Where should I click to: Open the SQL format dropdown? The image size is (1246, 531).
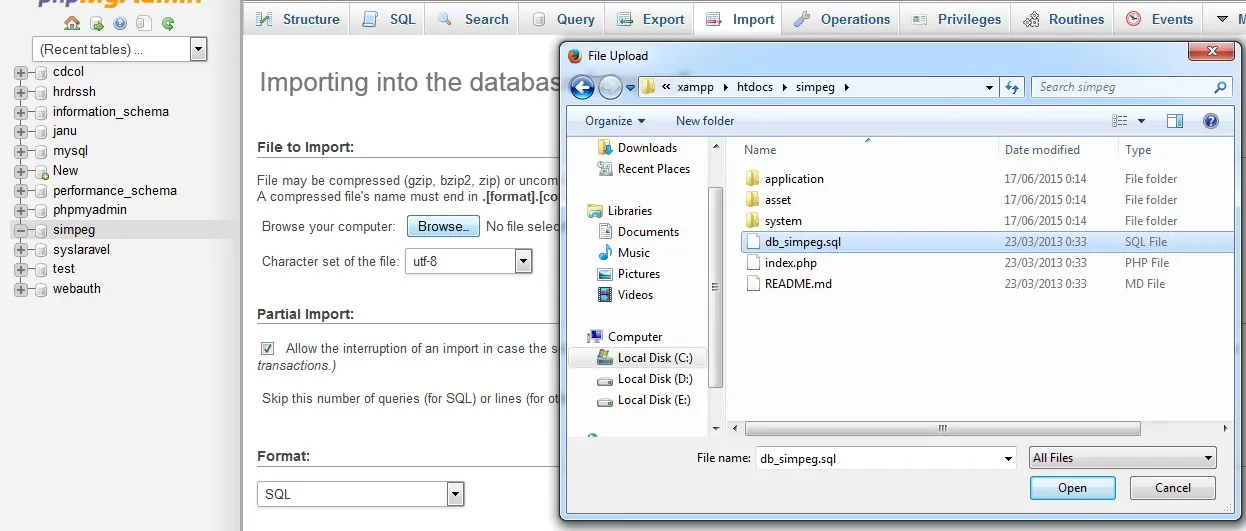click(361, 494)
